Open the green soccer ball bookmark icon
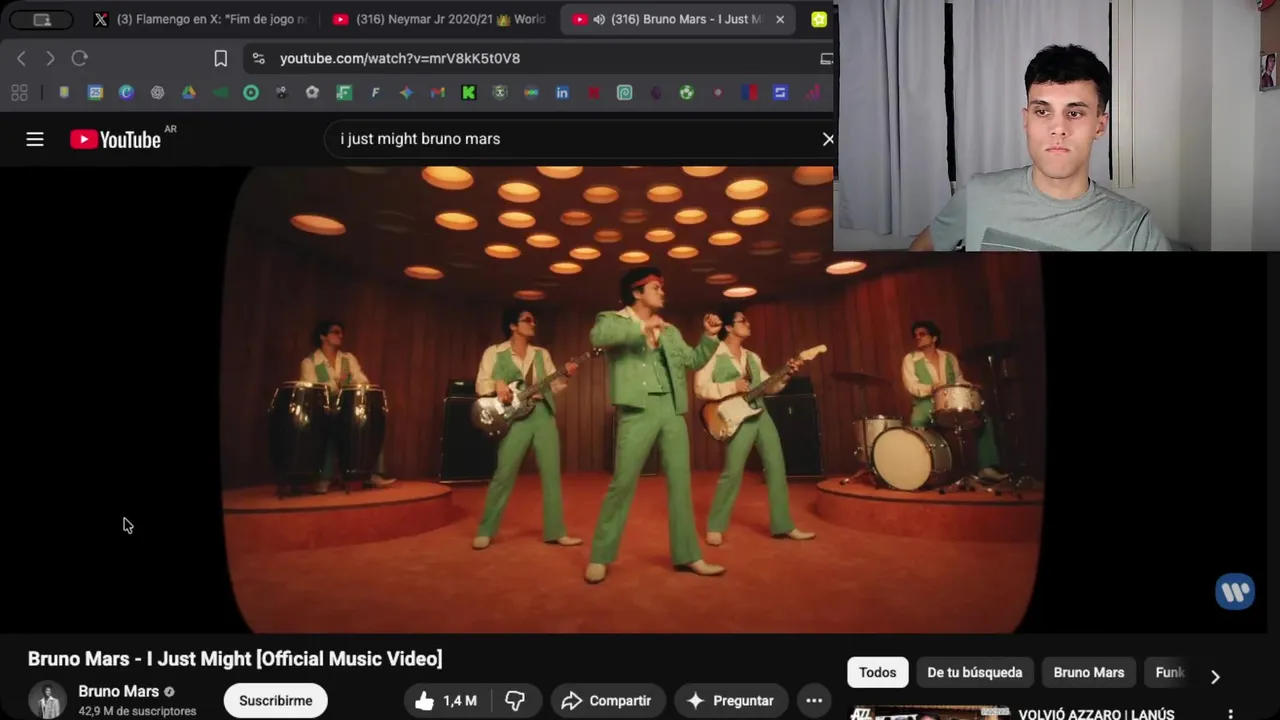Screen dimensions: 1280x720 (686, 93)
